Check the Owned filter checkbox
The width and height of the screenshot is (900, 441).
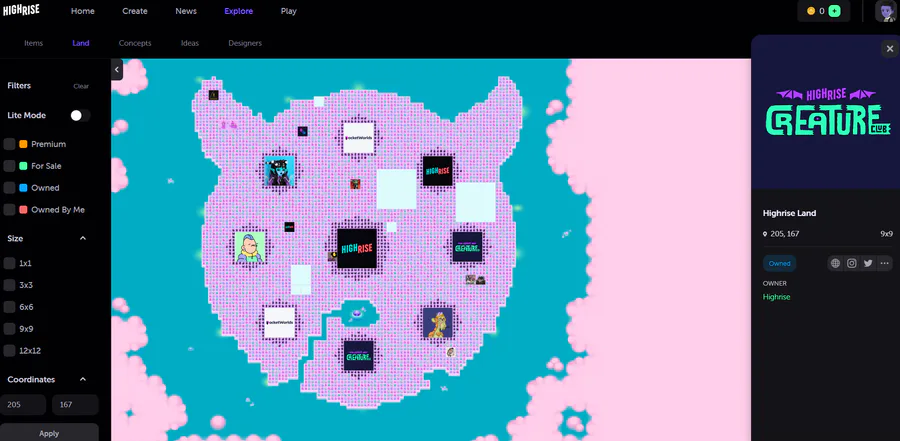(x=9, y=188)
